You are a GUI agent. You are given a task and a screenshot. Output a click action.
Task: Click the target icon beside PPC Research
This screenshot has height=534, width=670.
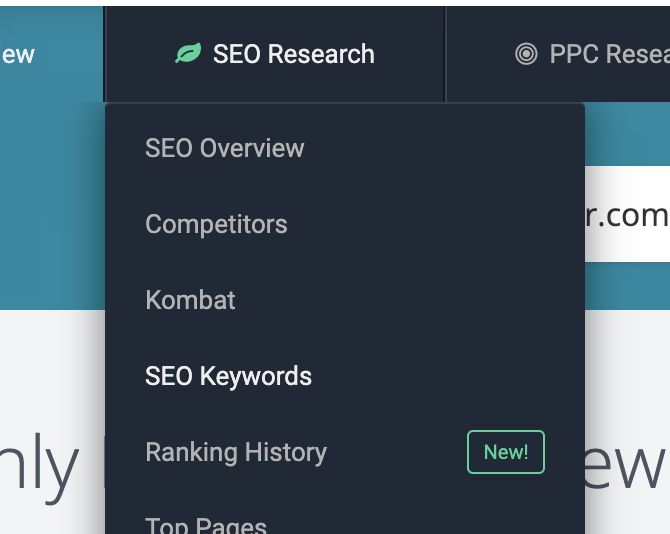click(526, 54)
